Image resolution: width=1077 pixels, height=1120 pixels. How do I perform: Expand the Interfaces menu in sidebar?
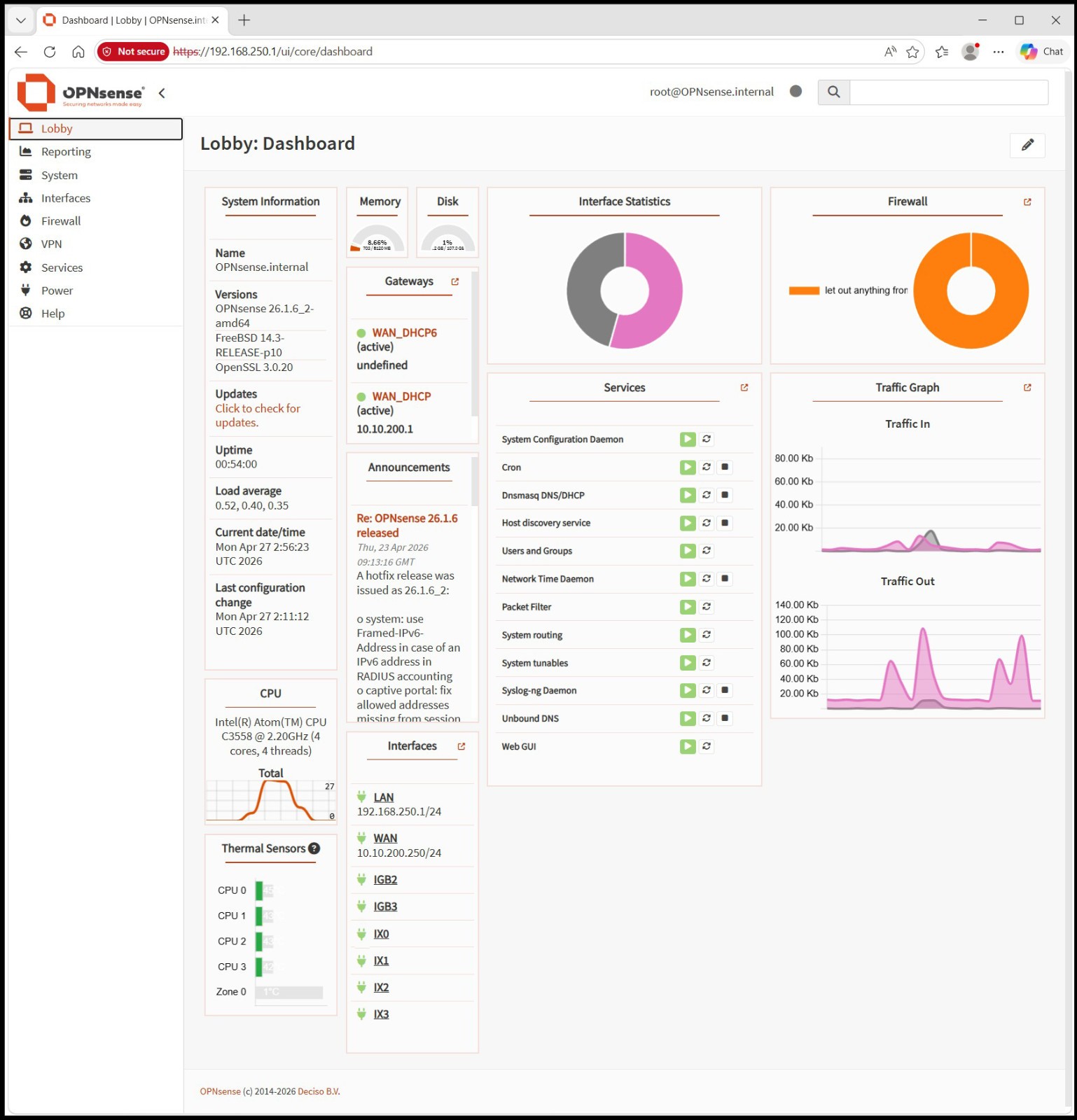coord(96,198)
